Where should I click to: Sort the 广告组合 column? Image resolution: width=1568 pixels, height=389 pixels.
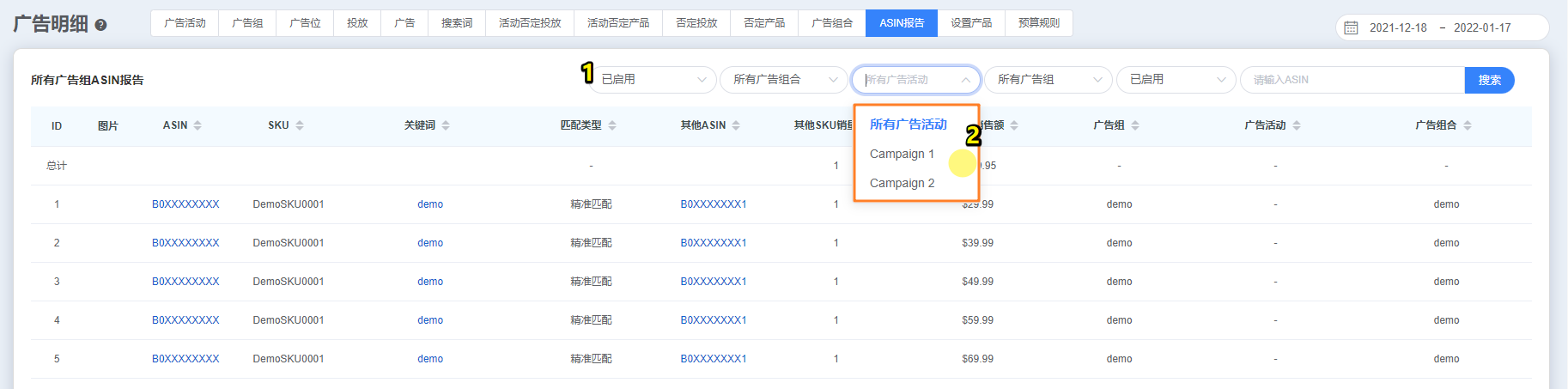[1468, 125]
